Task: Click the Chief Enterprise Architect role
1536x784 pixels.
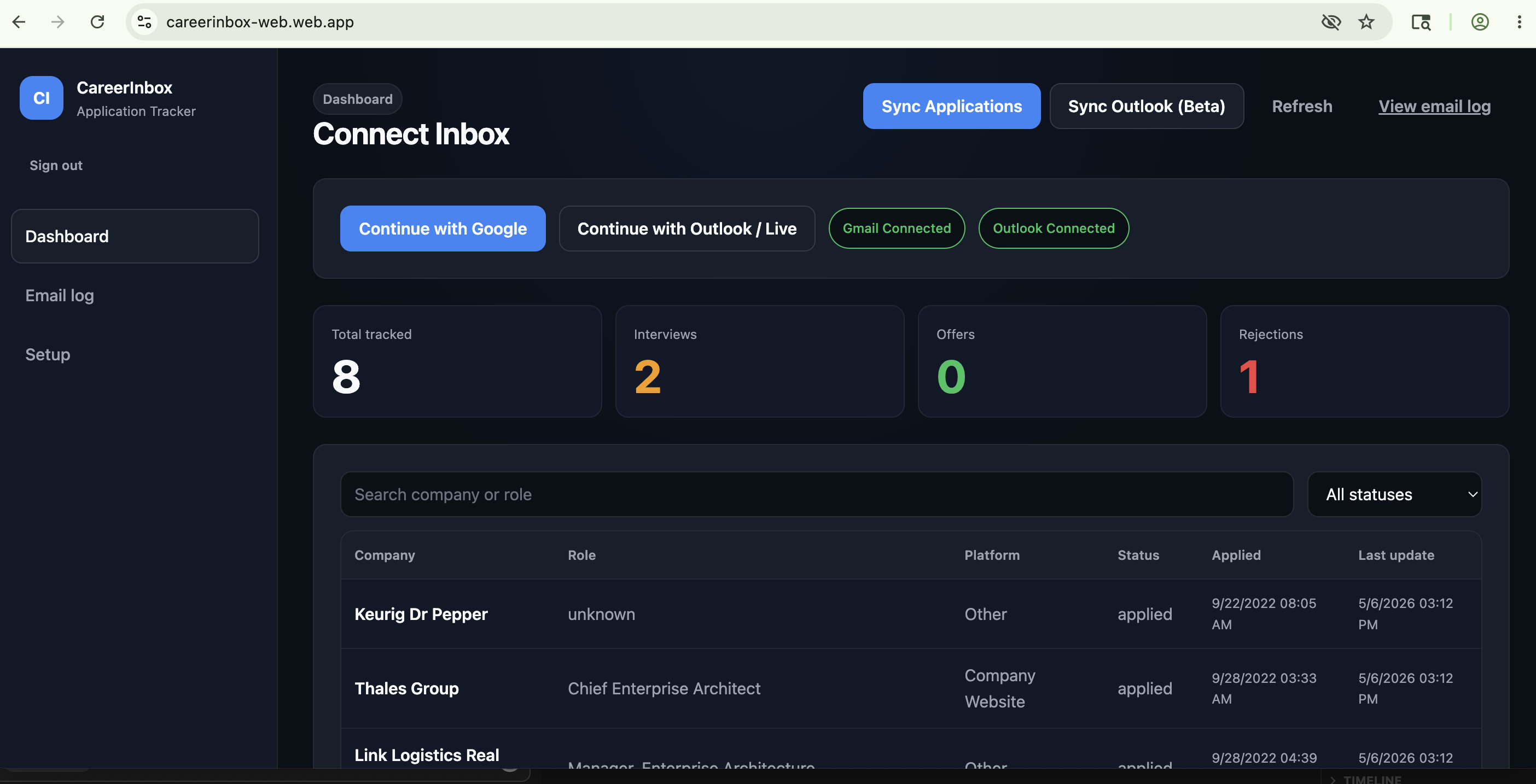Action: (x=664, y=688)
